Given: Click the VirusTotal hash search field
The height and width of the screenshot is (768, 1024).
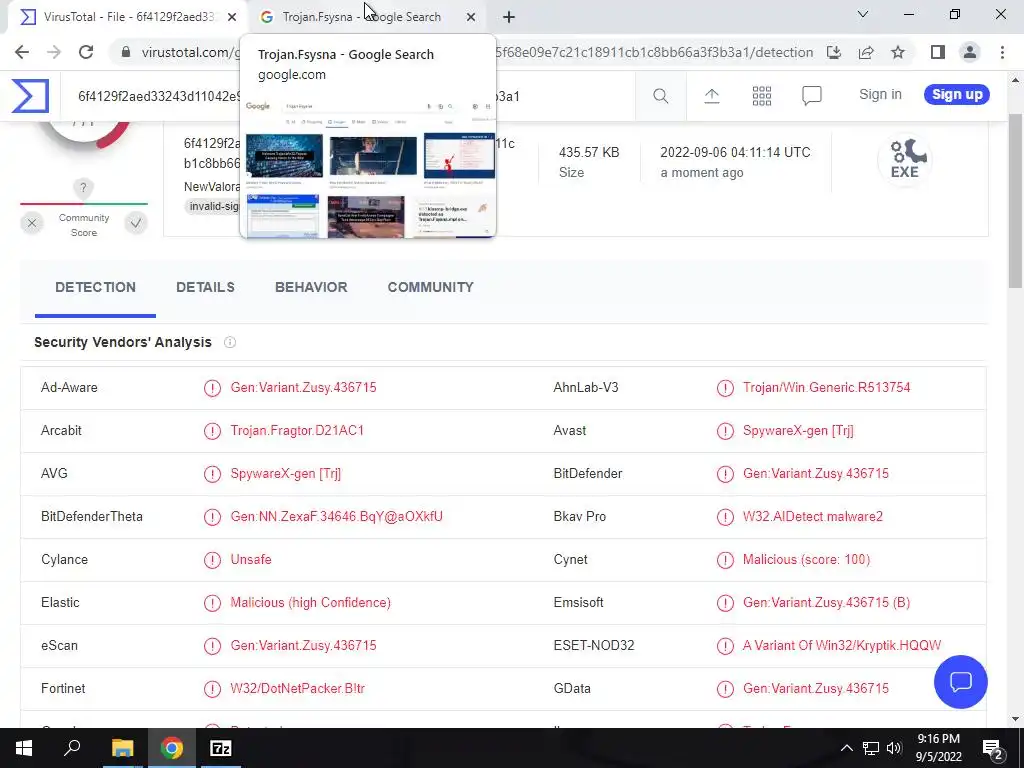Looking at the screenshot, I should pyautogui.click(x=346, y=96).
